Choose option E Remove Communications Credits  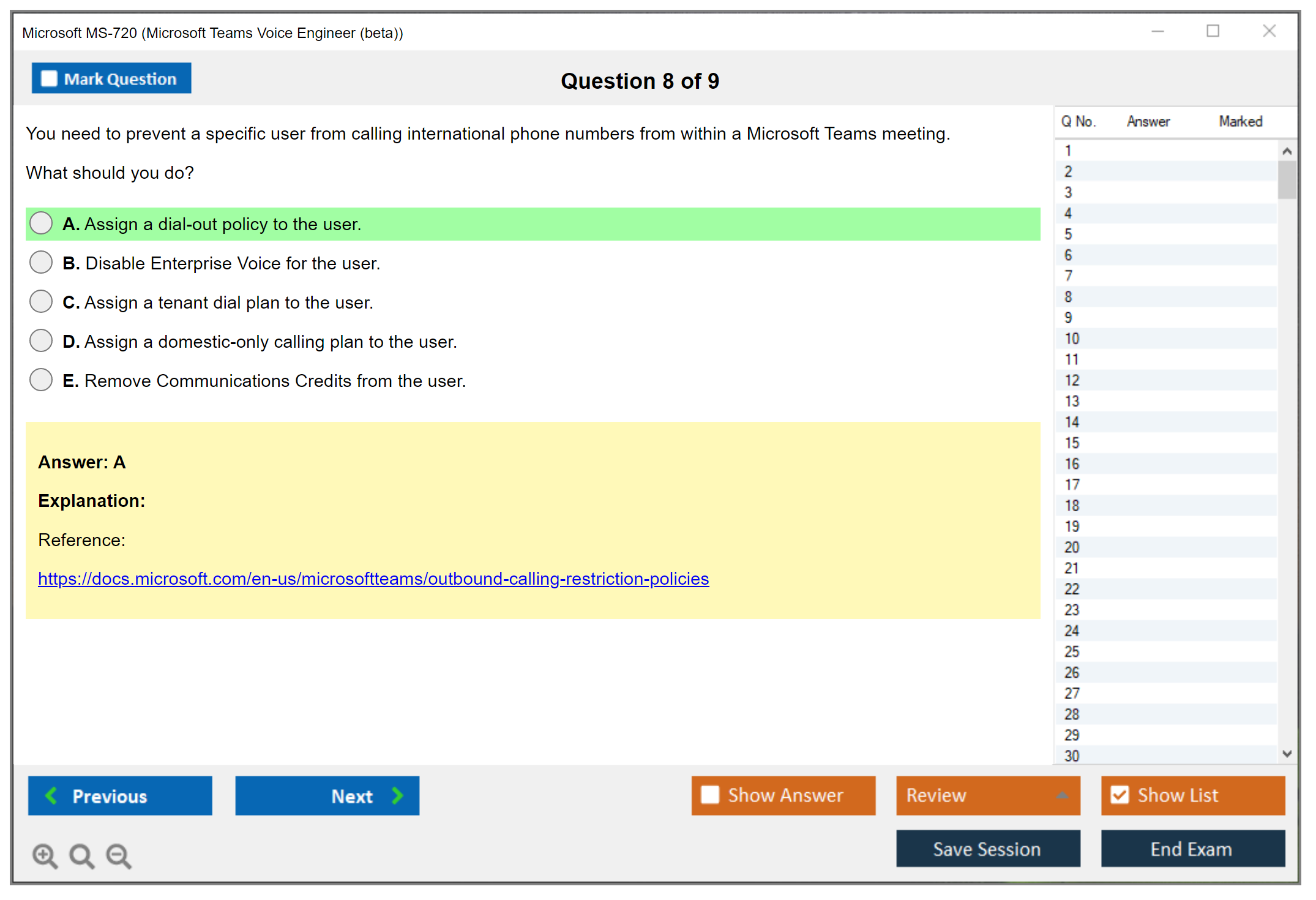[x=41, y=380]
